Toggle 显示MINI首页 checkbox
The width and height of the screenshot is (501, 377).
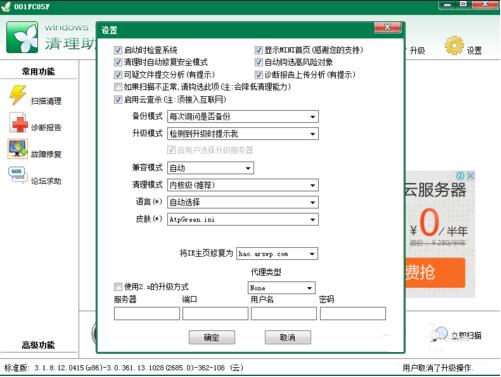pyautogui.click(x=258, y=50)
